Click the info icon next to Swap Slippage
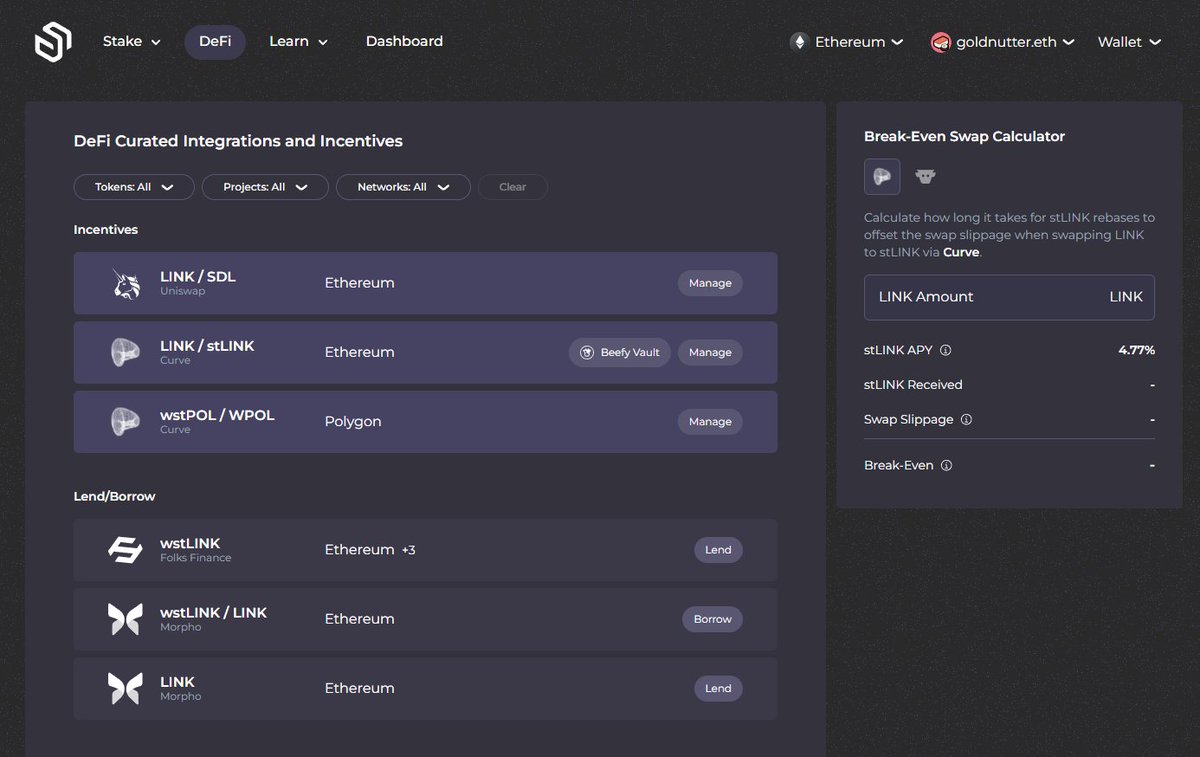1200x757 pixels. click(966, 420)
